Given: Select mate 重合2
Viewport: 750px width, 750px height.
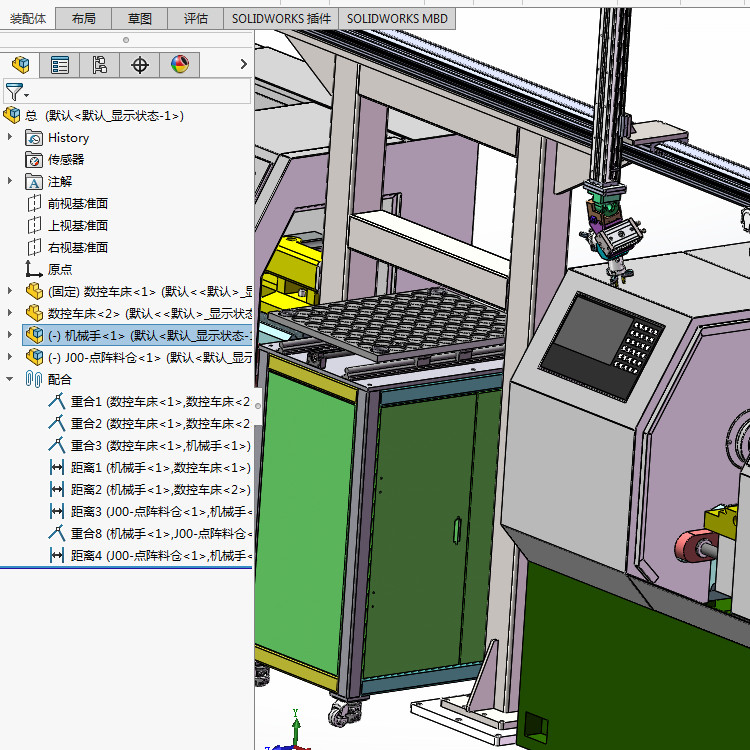Looking at the screenshot, I should 160,424.
